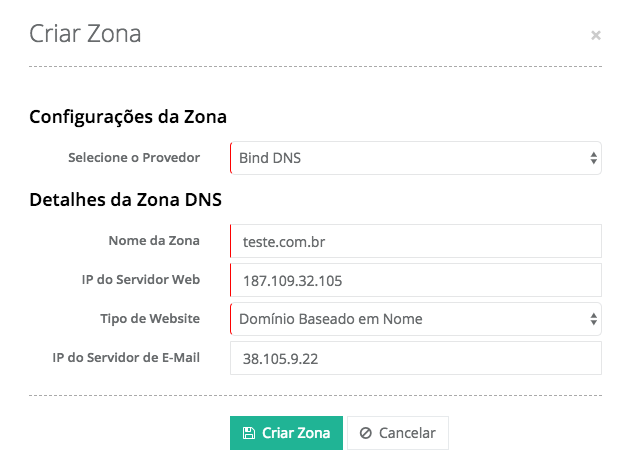
Task: Click the web server IP field 187.109.32.105
Action: click(415, 280)
